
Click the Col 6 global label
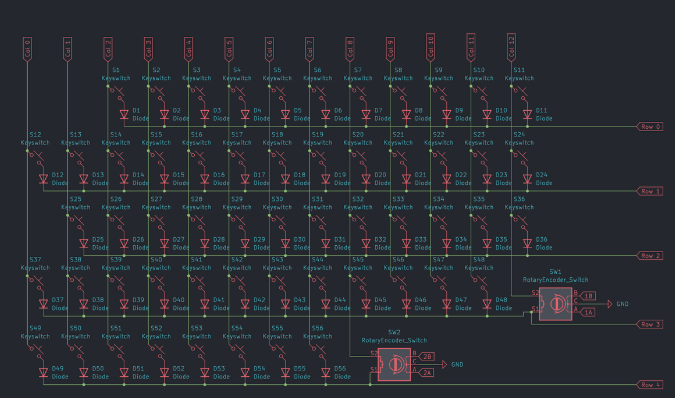269,49
